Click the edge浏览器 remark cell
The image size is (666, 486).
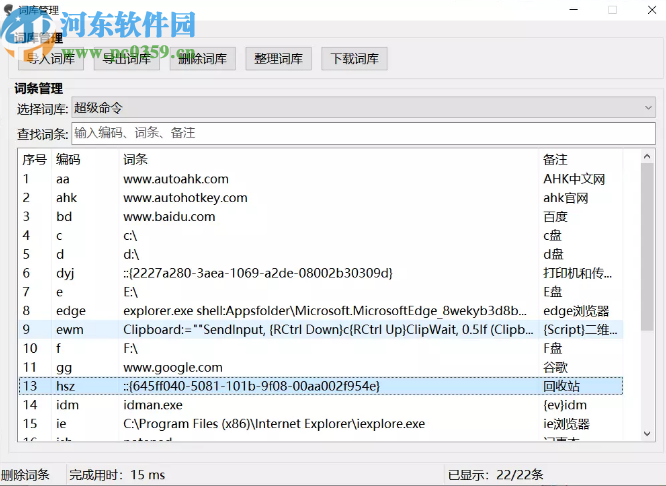576,311
